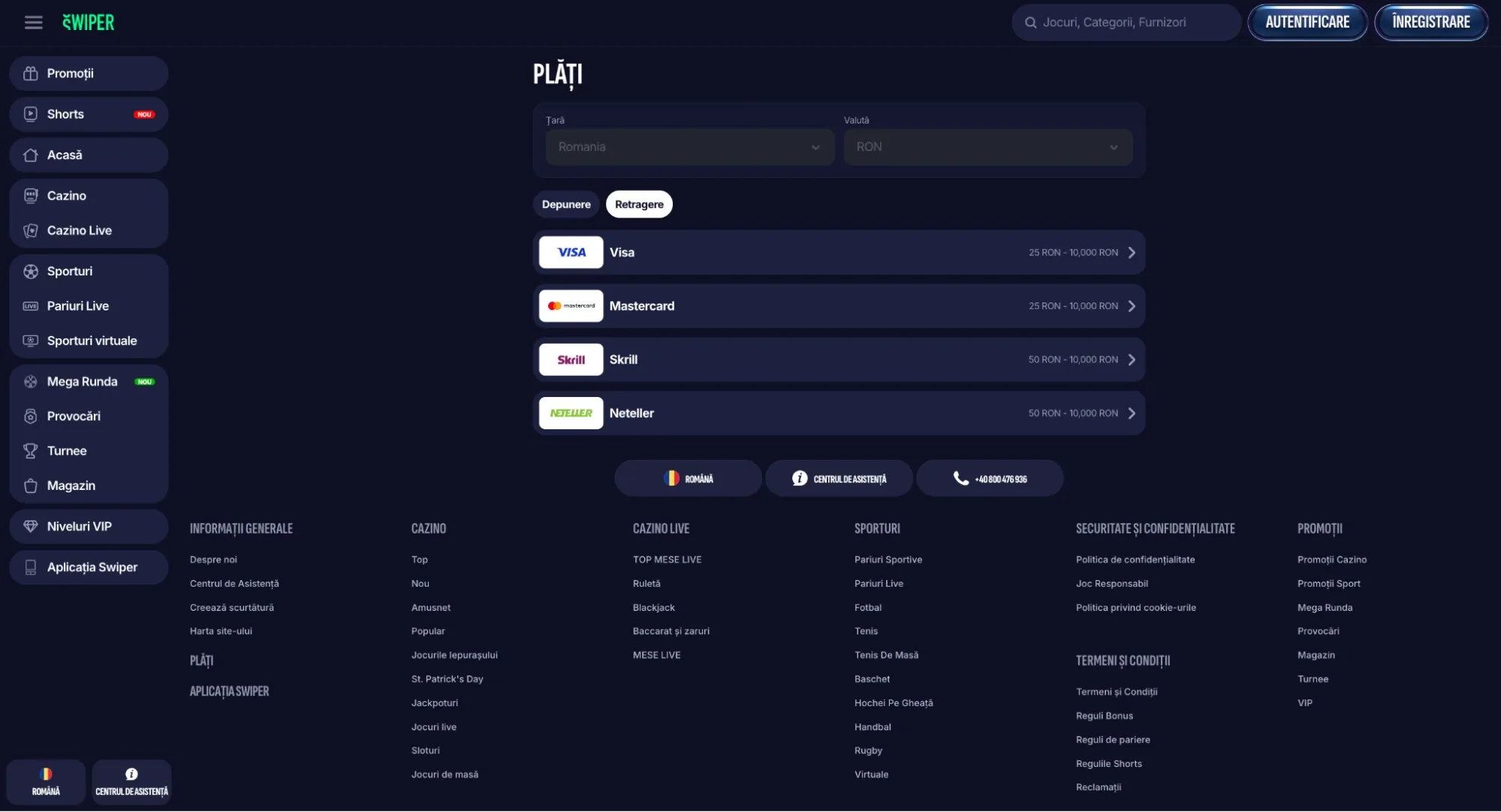The height and width of the screenshot is (812, 1501).
Task: Open the hamburger menu icon
Action: click(x=33, y=23)
